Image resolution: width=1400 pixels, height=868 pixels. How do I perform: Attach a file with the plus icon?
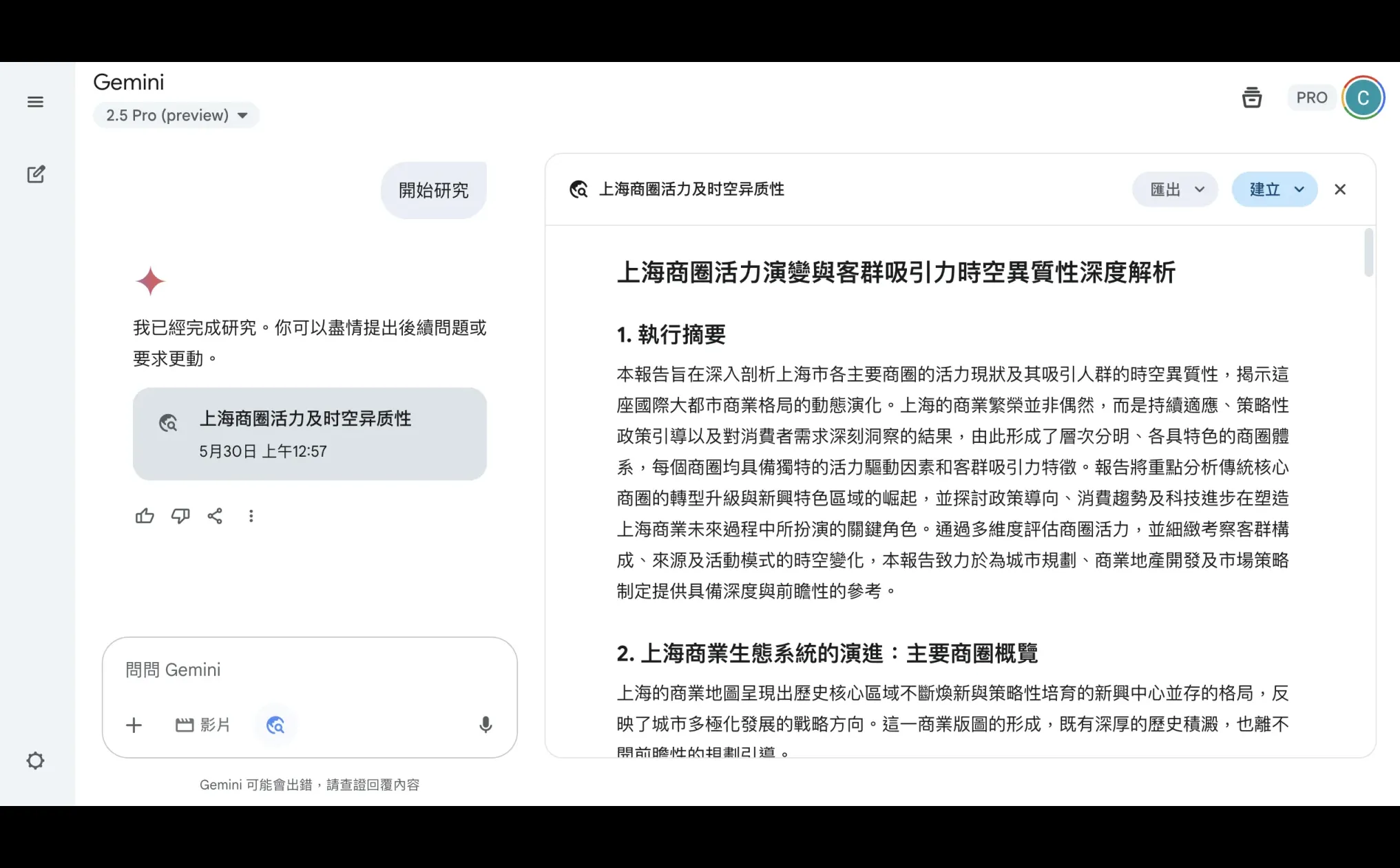click(x=134, y=725)
